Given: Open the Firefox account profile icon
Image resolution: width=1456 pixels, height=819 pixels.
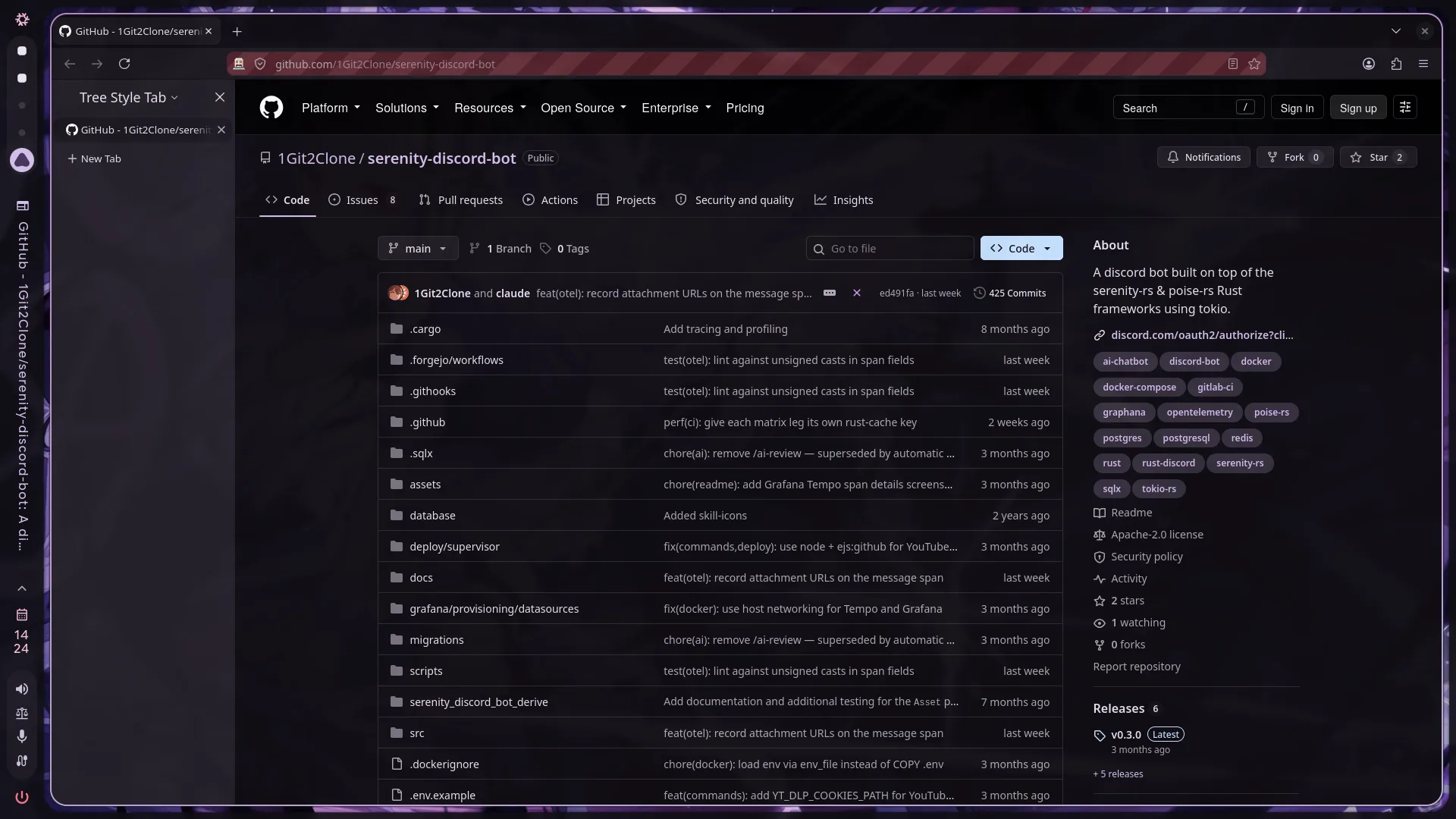Looking at the screenshot, I should pos(1369,64).
